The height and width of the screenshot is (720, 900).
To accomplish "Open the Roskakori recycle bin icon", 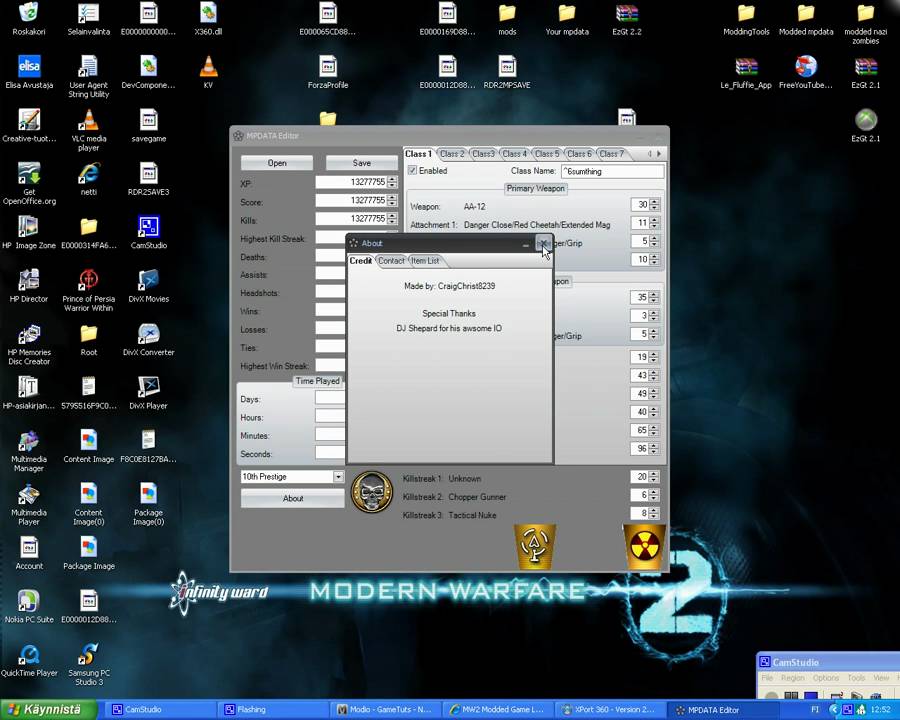I will (x=29, y=18).
